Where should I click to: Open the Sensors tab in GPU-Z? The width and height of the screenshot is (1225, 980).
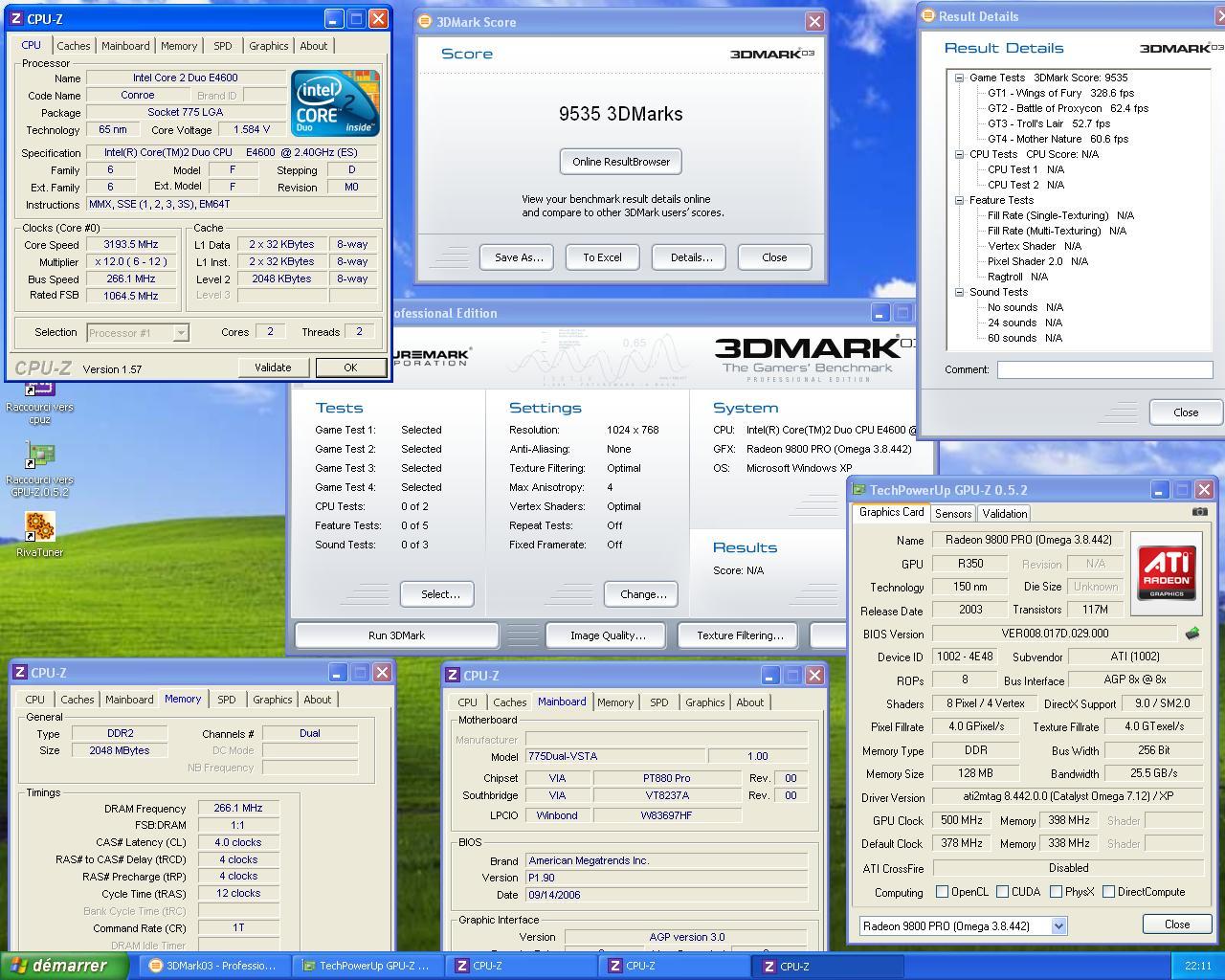pyautogui.click(x=953, y=513)
